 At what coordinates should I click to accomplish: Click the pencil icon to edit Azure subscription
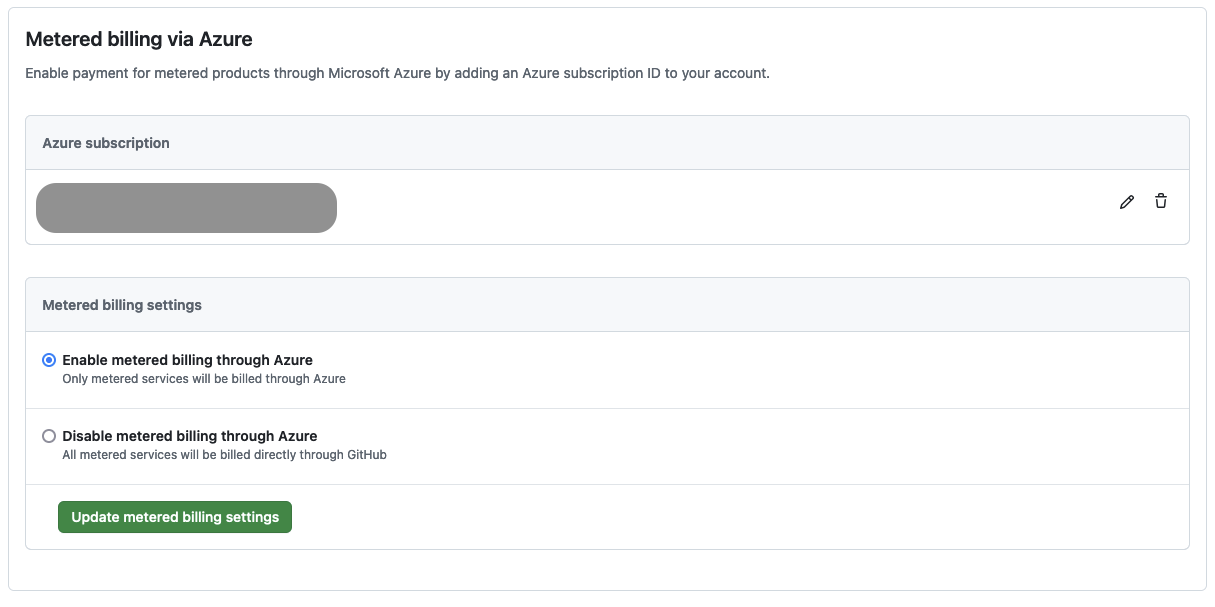coord(1127,201)
